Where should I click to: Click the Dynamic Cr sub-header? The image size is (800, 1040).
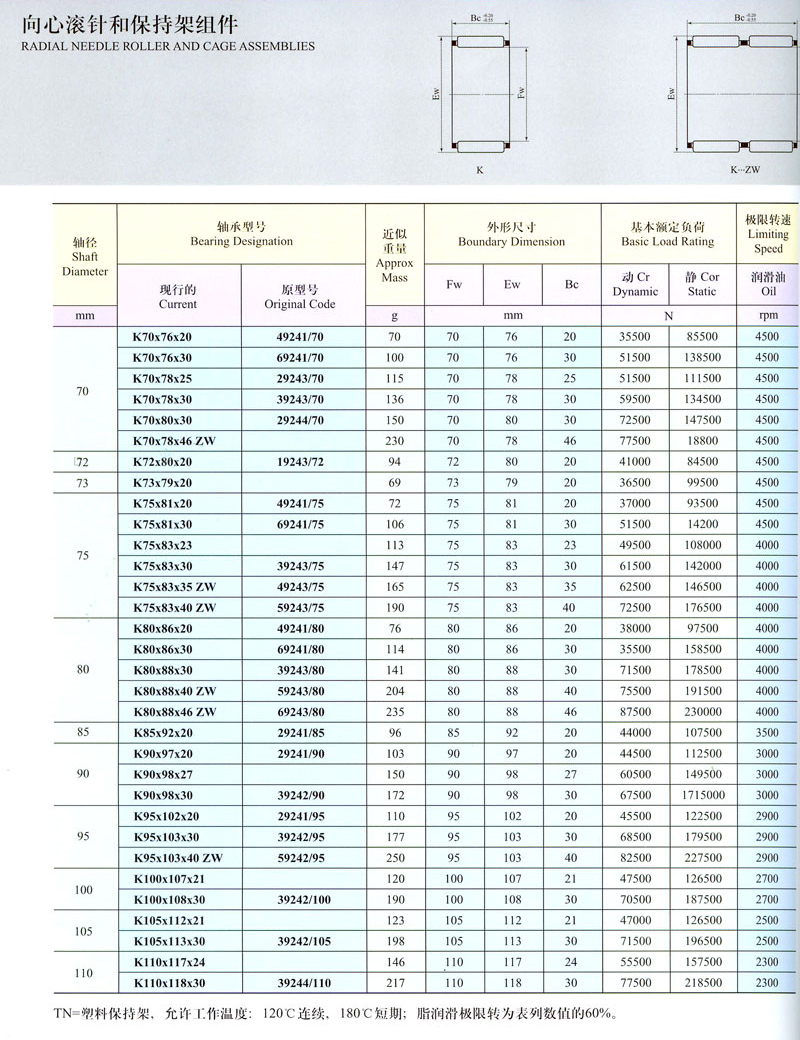pyautogui.click(x=634, y=284)
